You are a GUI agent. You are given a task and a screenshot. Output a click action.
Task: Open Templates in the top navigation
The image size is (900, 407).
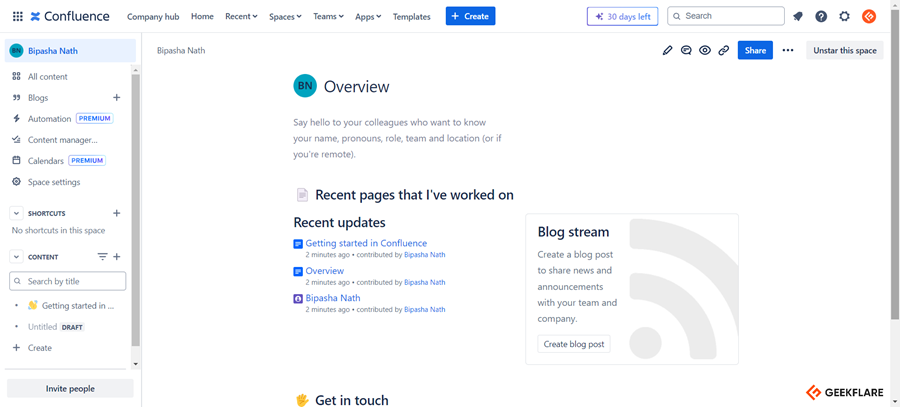(412, 17)
